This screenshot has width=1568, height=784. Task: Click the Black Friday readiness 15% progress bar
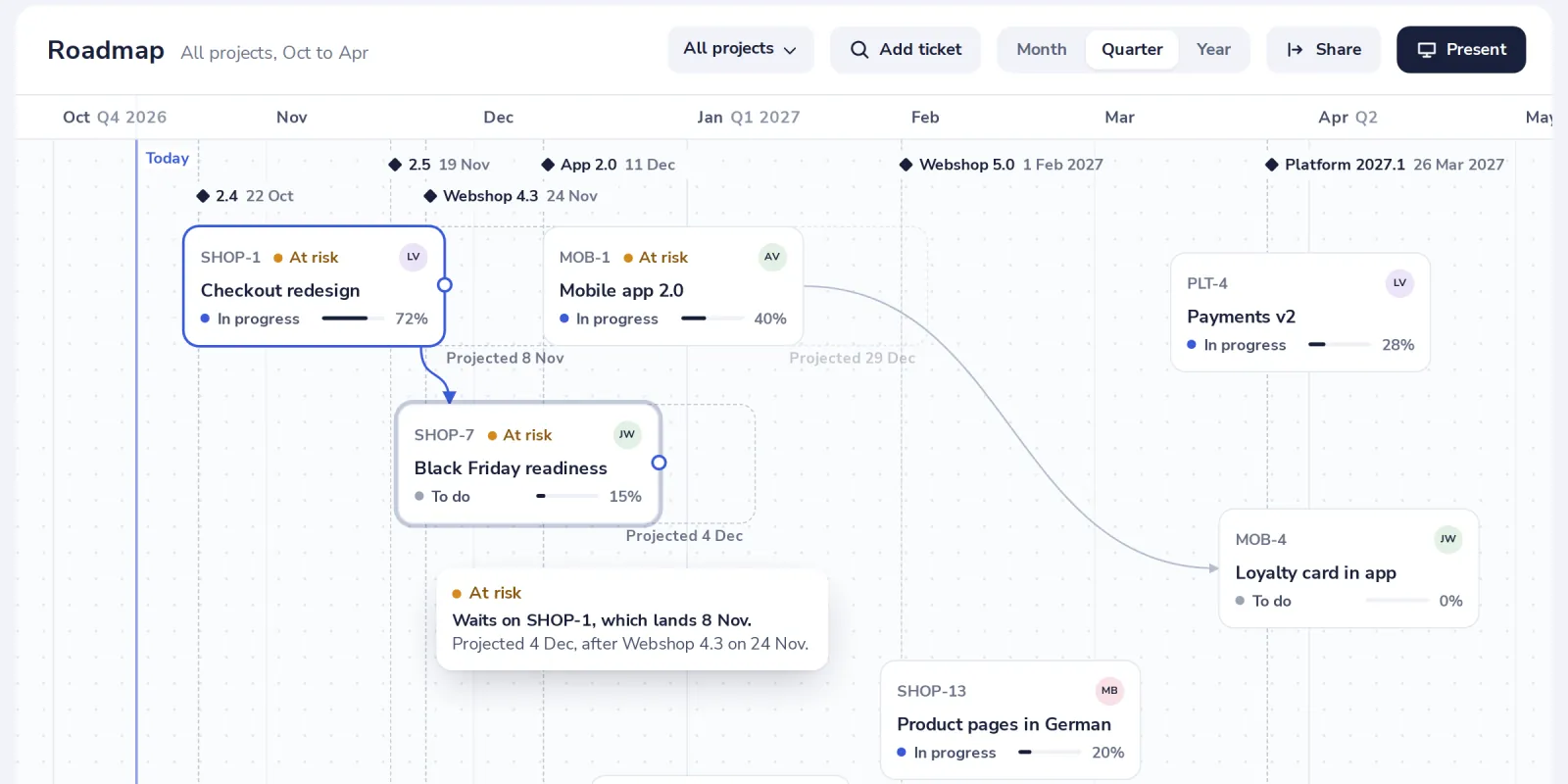[567, 496]
